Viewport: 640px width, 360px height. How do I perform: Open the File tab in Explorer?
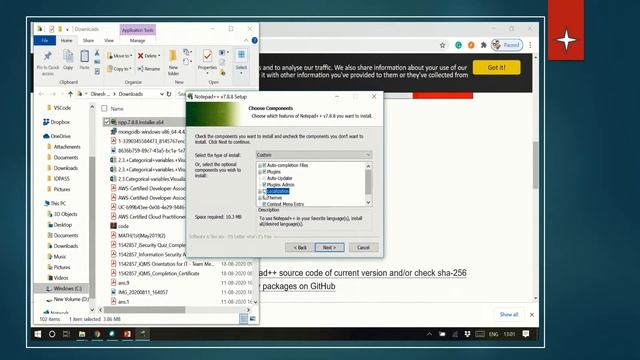[x=45, y=40]
